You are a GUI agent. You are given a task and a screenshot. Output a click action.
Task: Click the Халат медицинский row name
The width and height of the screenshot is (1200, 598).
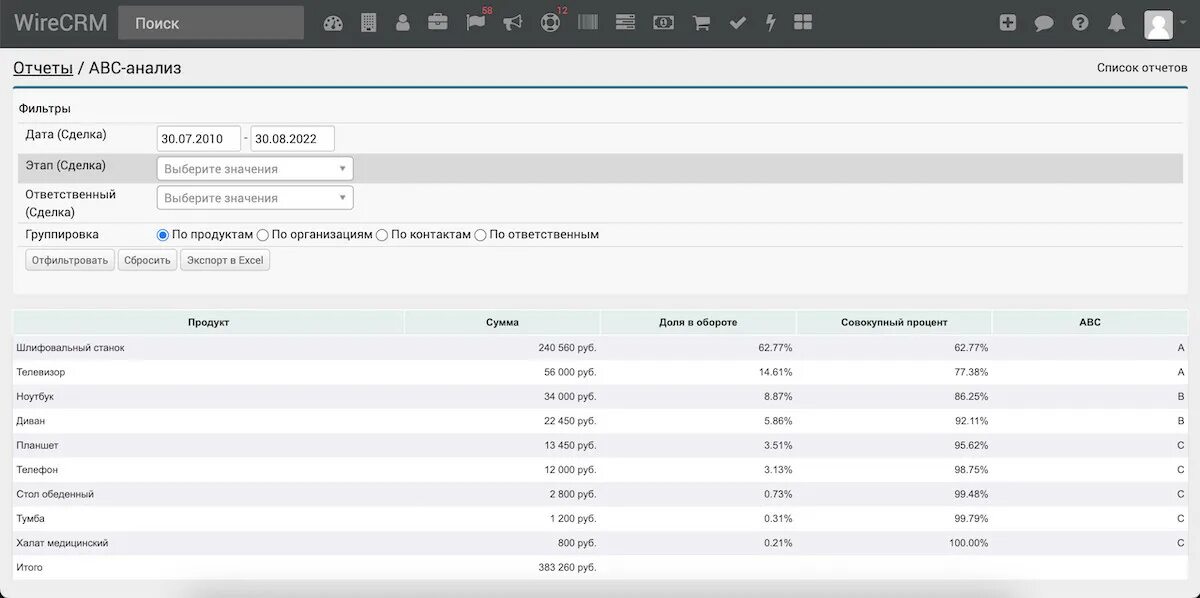(x=62, y=543)
